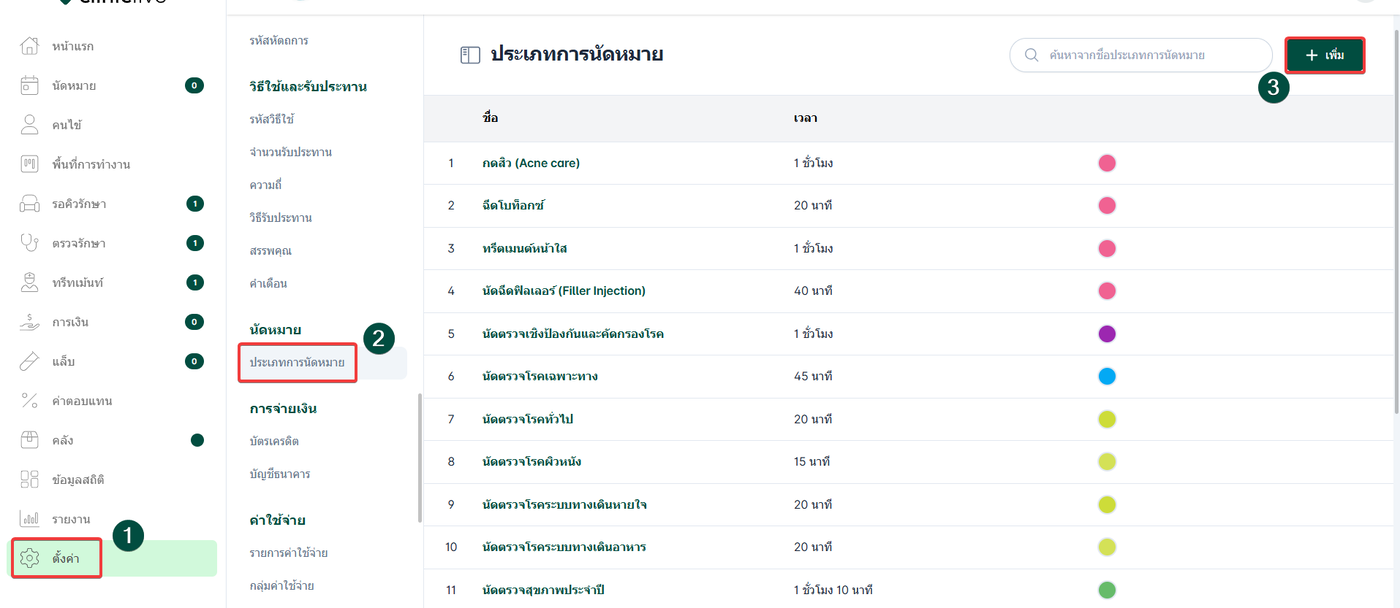Click the stethoscope icon for ตรวจรักษา
Image resolution: width=1400 pixels, height=608 pixels.
click(30, 243)
